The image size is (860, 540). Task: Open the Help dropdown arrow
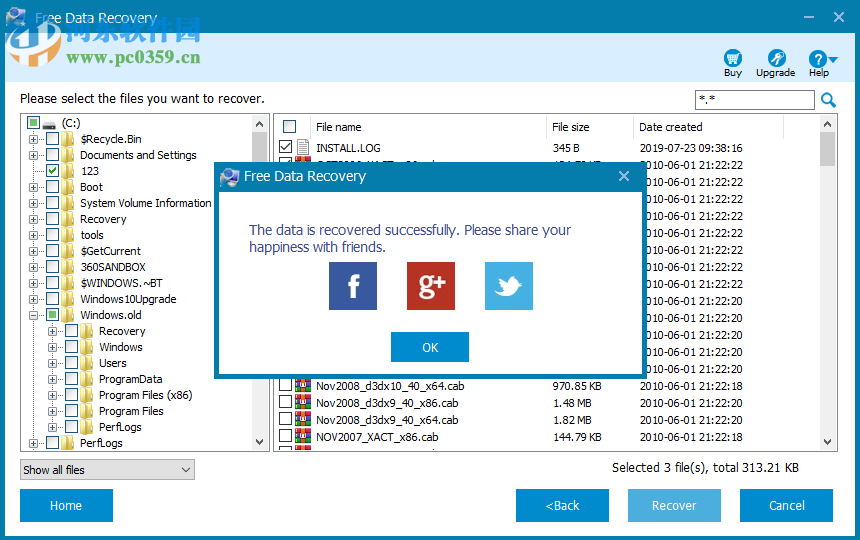[833, 59]
